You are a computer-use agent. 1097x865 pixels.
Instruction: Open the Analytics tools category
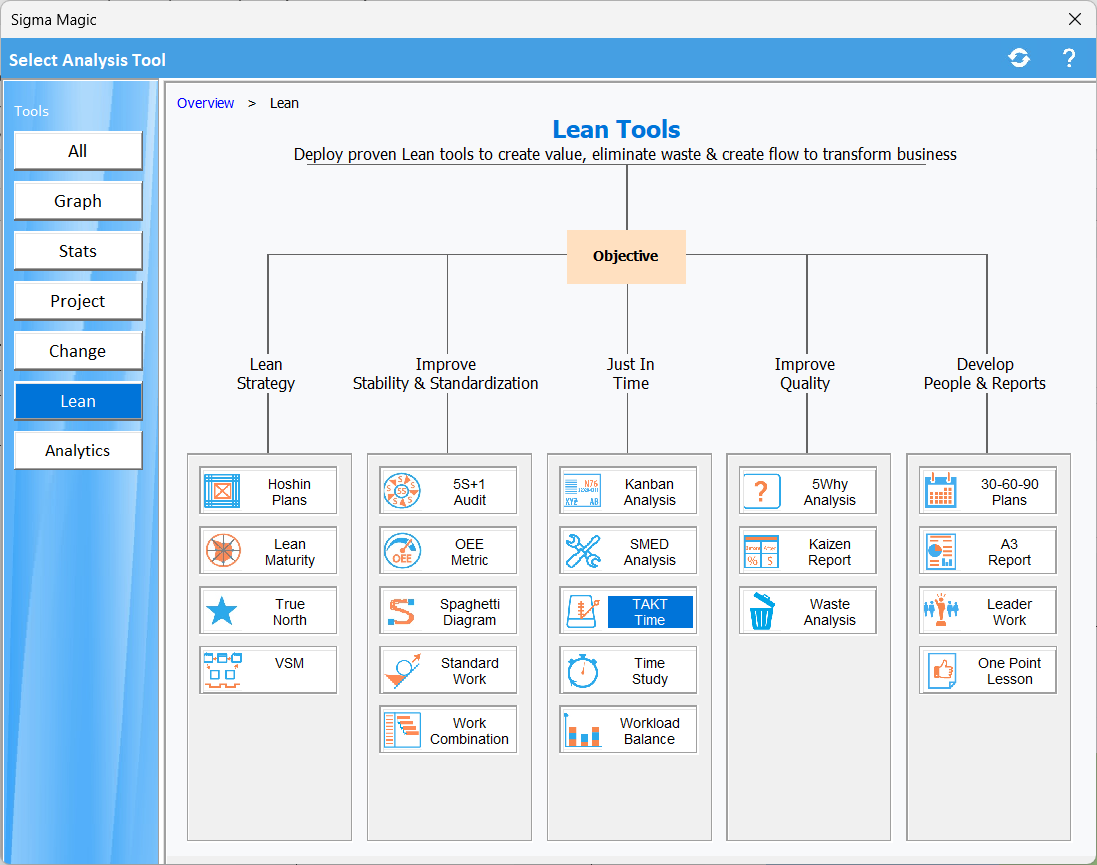78,450
